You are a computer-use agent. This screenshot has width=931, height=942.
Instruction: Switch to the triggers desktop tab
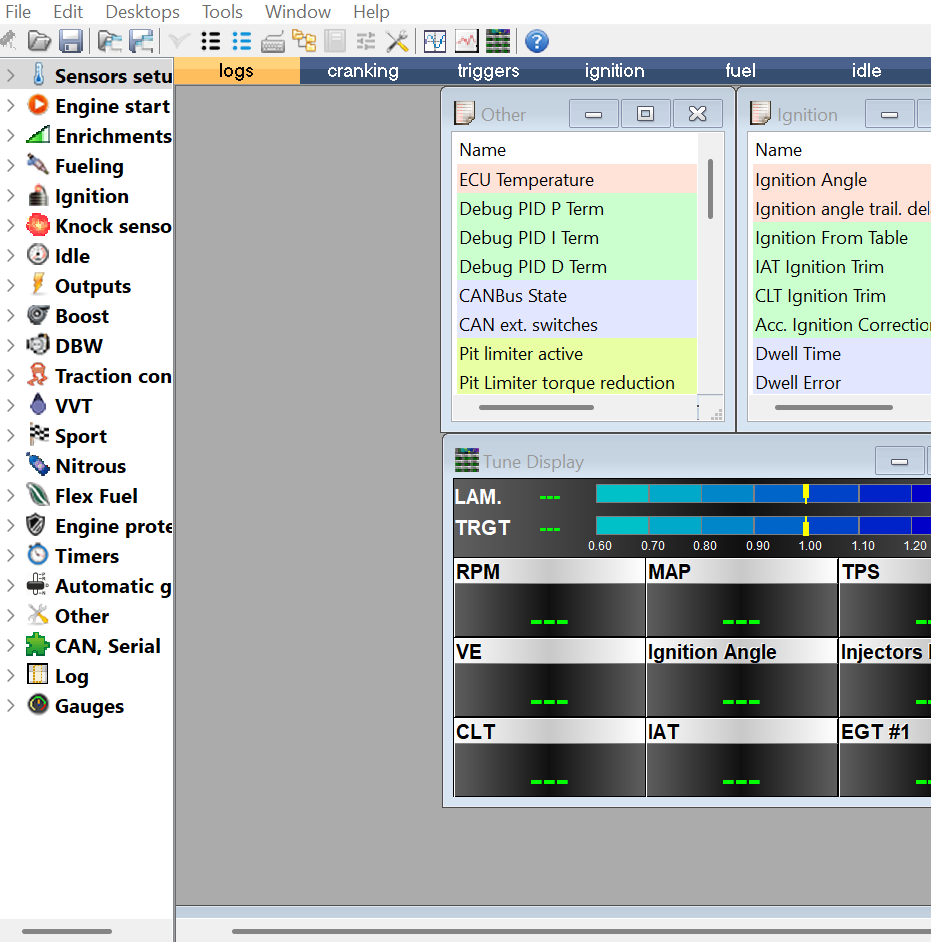[x=488, y=71]
